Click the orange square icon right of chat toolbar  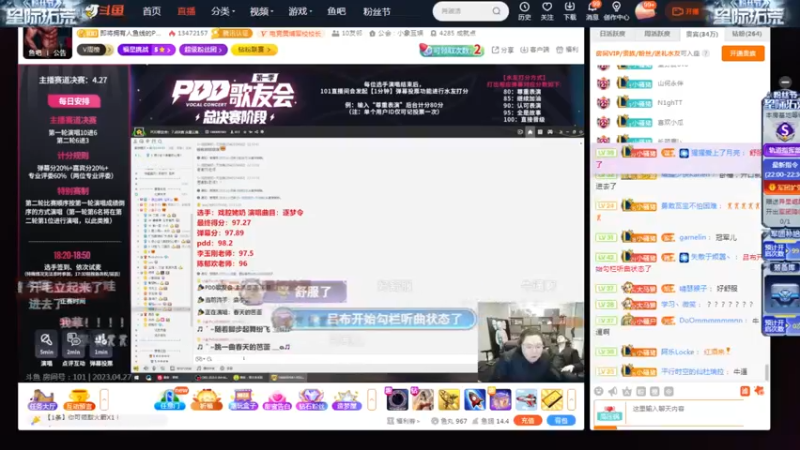point(744,391)
